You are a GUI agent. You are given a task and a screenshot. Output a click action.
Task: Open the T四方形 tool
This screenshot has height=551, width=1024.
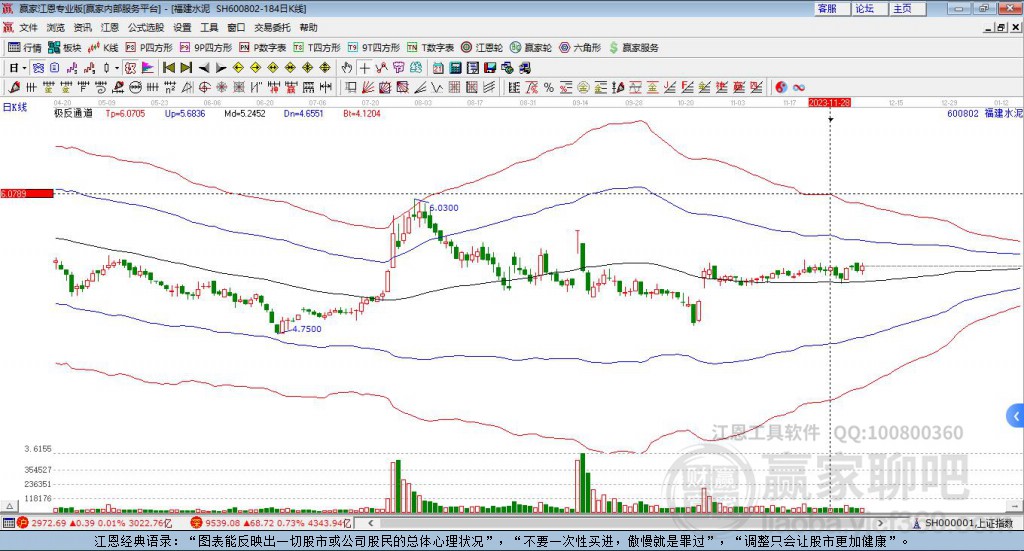pos(317,48)
